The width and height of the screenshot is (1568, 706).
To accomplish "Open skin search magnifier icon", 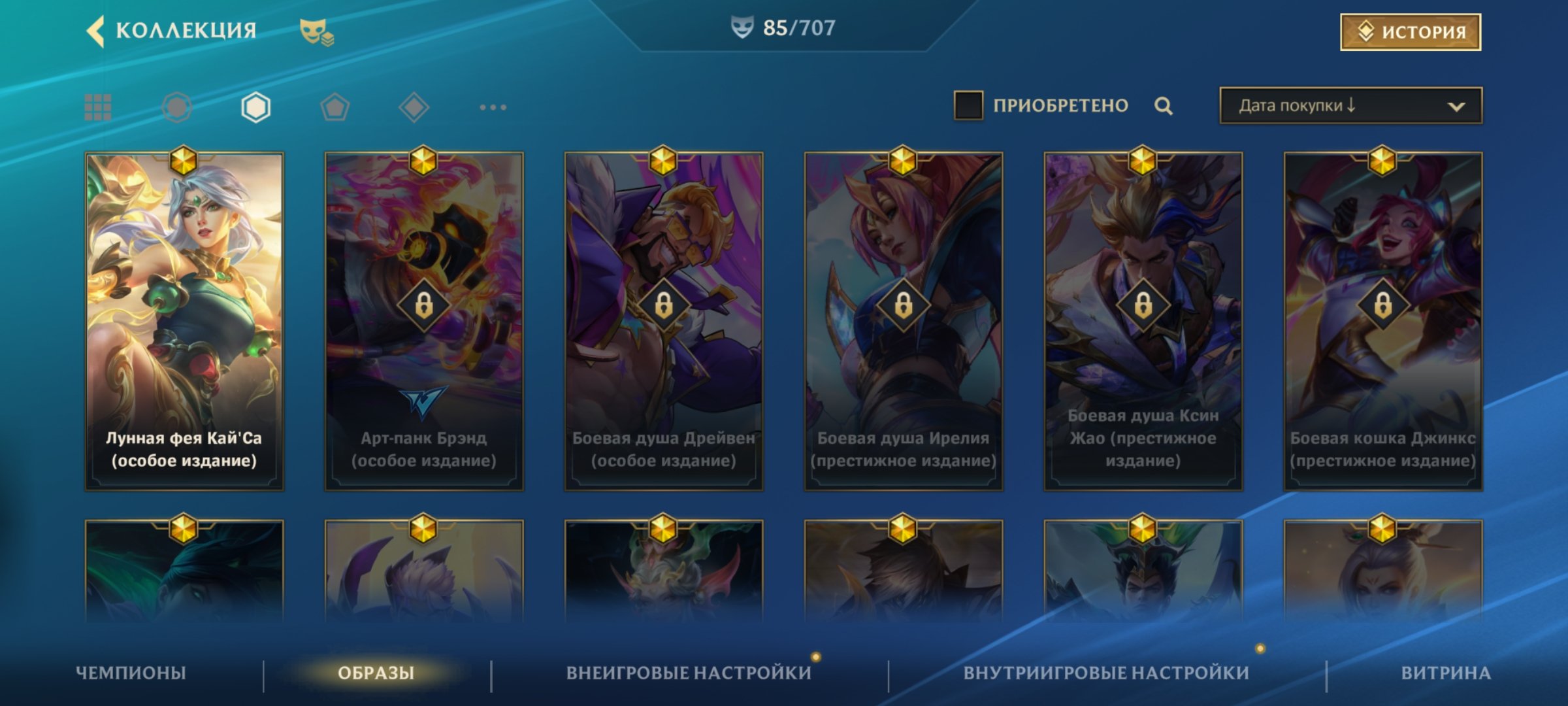I will pos(1163,106).
